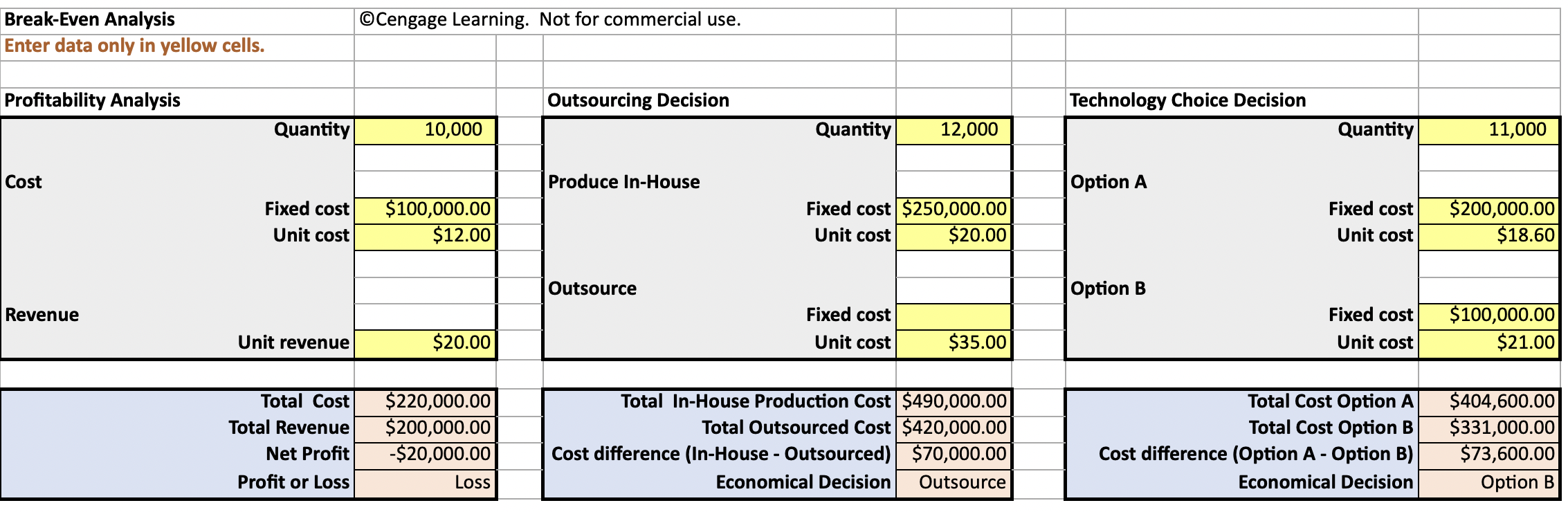
Task: Select the Net Profit value -$20,000.00
Action: coord(425,455)
